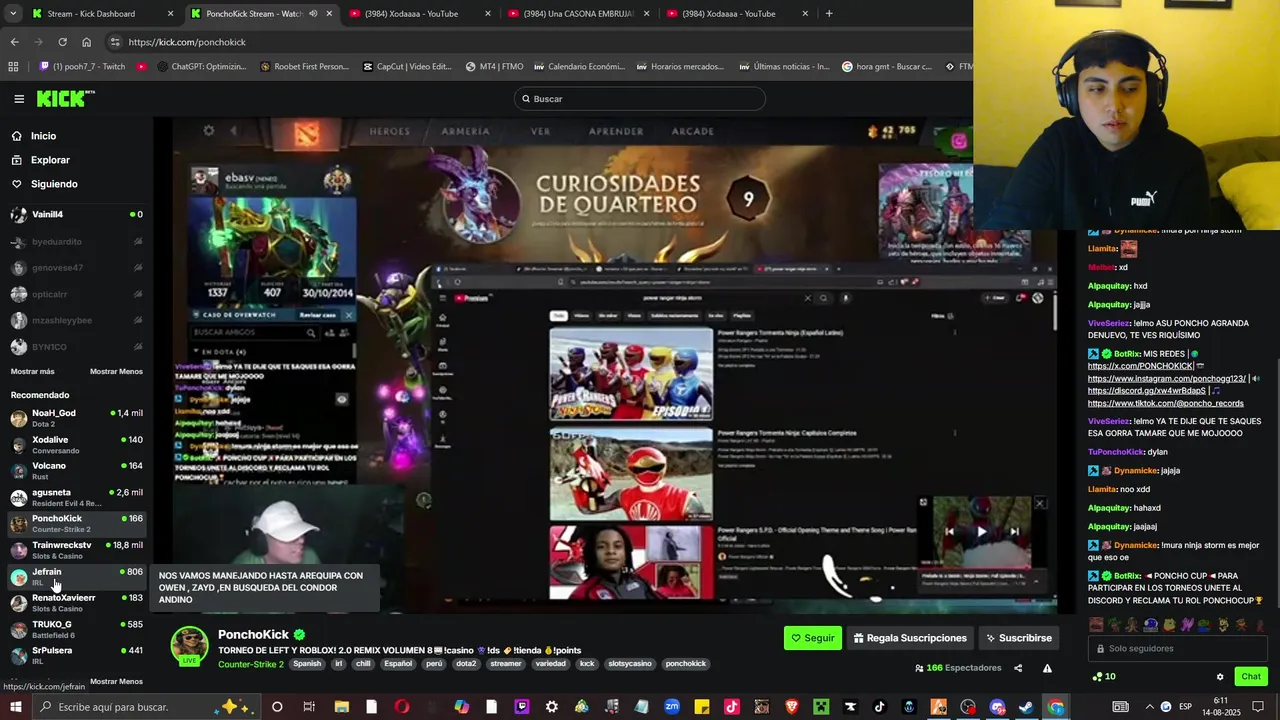Open the MT4 FTMO bookmark

coord(494,67)
